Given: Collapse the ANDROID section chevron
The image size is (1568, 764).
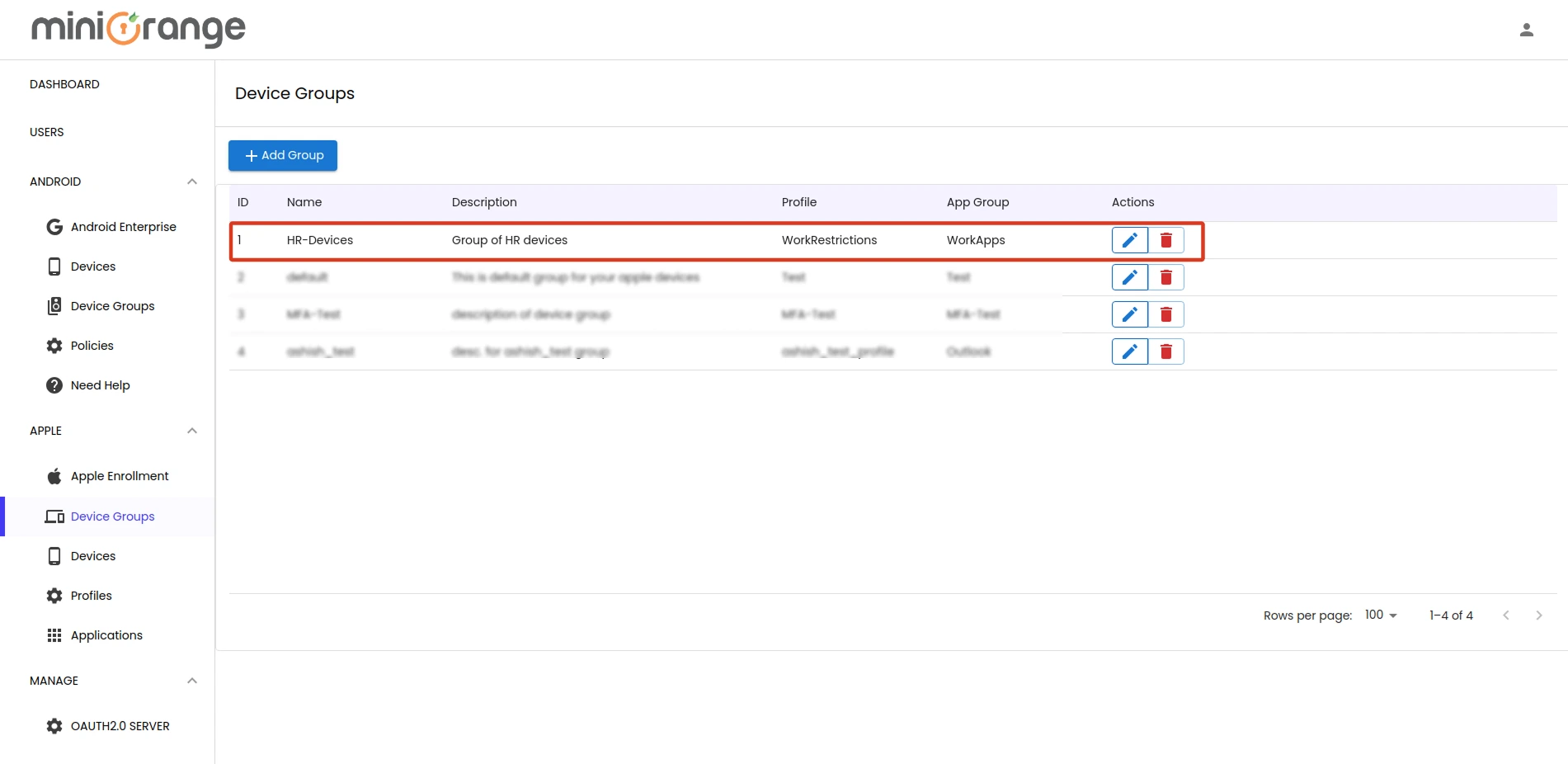Looking at the screenshot, I should click(191, 182).
